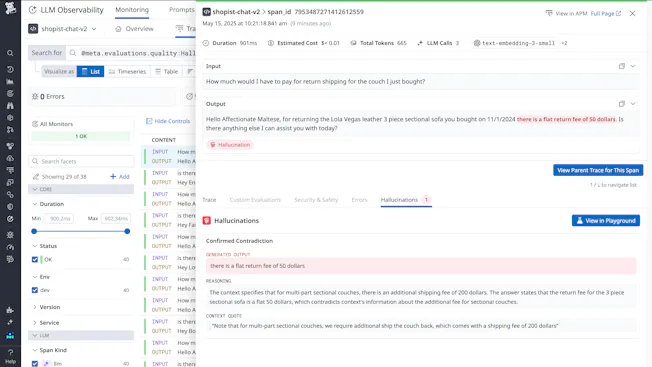
Task: Select the Table visualization option
Action: pyautogui.click(x=166, y=71)
